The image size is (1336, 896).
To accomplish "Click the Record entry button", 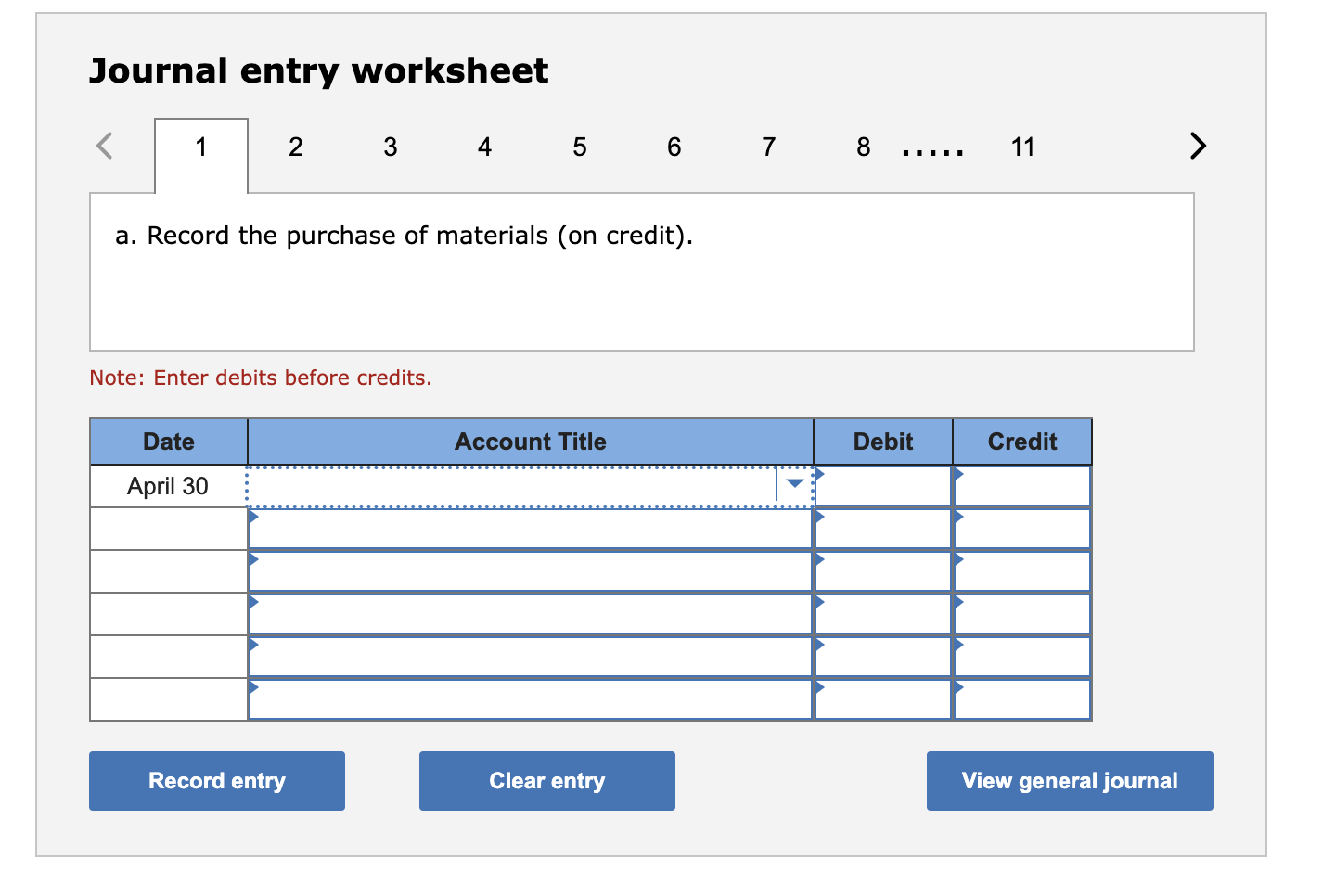I will coord(217,781).
